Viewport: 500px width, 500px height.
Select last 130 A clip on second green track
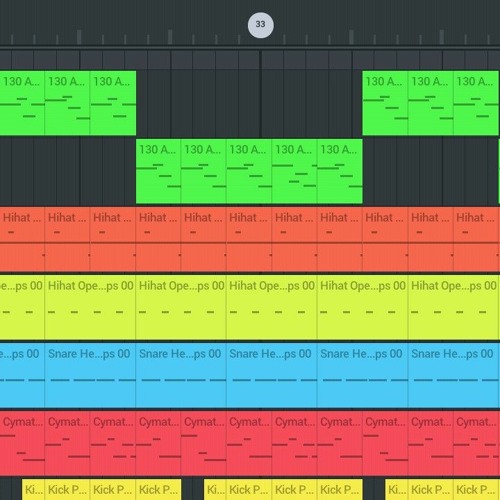(x=340, y=171)
